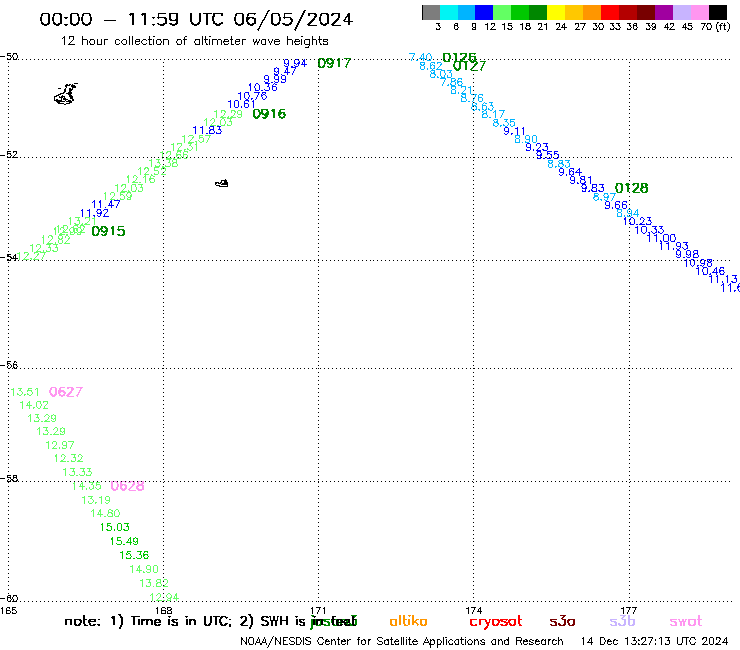Click the wave height value 10.46
740x650 pixels.
[710, 271]
